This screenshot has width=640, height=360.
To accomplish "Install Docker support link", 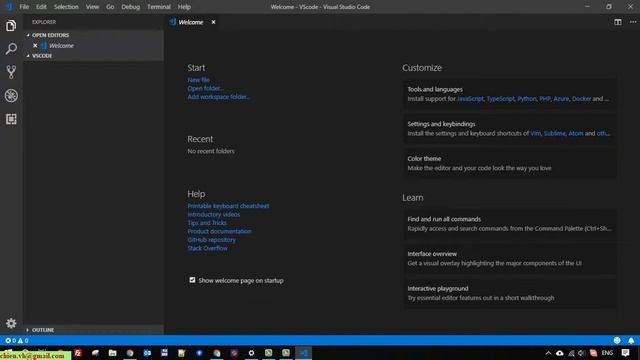I will click(x=581, y=99).
